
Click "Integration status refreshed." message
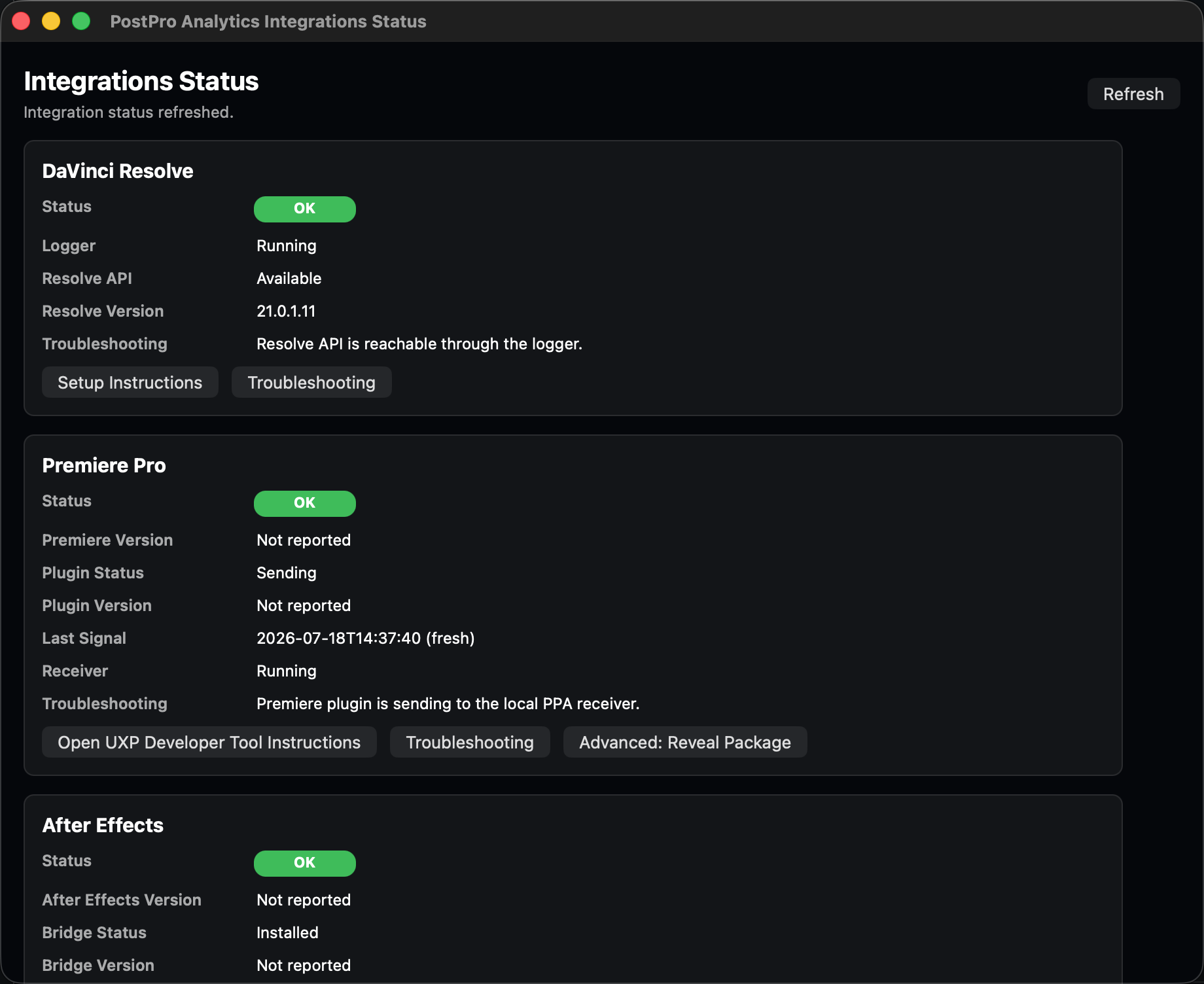[x=128, y=113]
